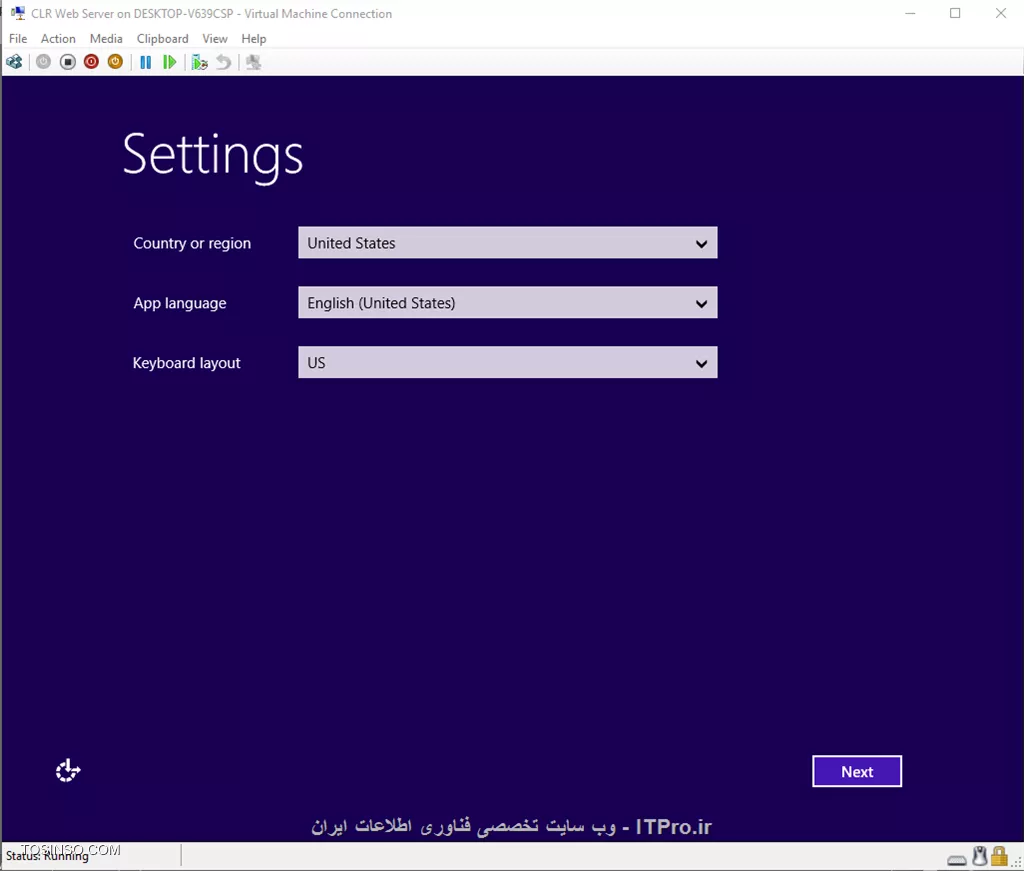Open the Action menu
Viewport: 1024px width, 871px height.
pos(58,38)
